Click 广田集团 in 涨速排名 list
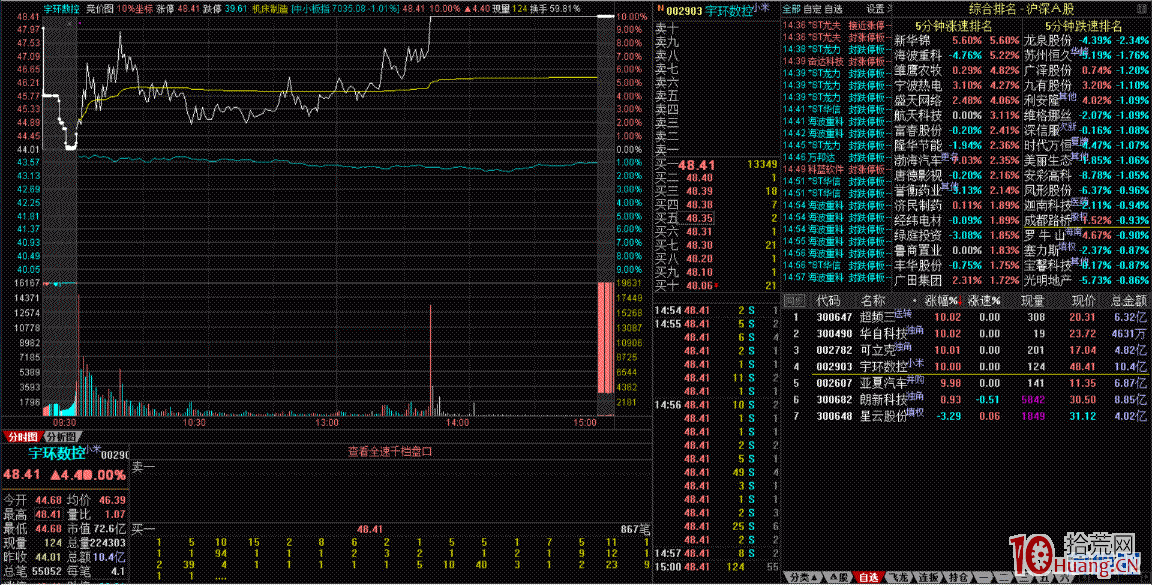This screenshot has height=585, width=1152. coord(918,280)
